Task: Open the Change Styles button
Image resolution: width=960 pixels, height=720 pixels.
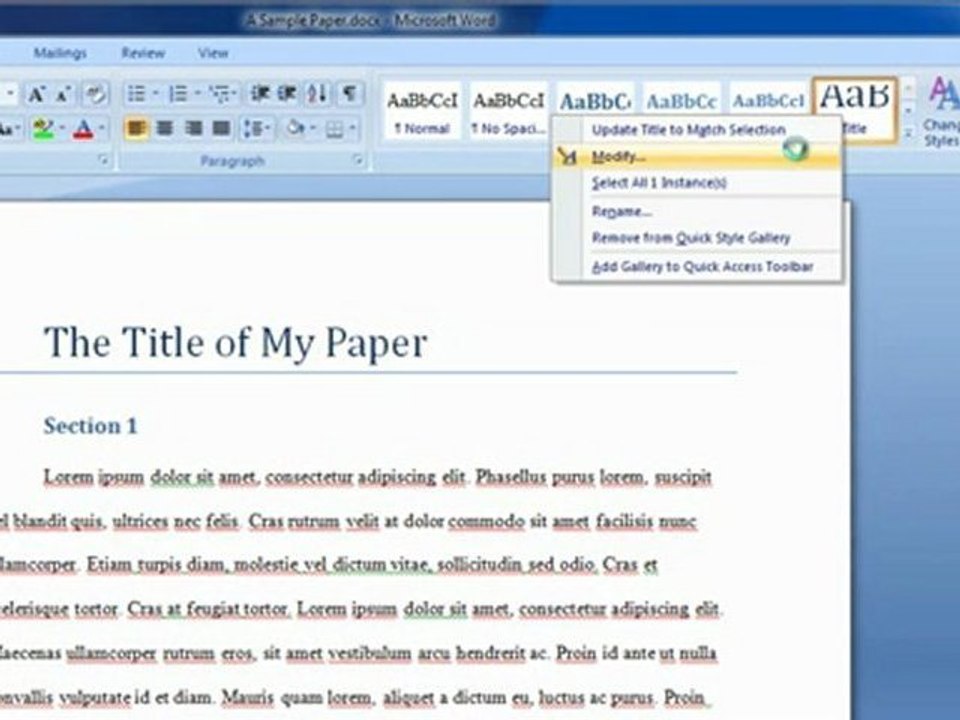Action: point(943,113)
